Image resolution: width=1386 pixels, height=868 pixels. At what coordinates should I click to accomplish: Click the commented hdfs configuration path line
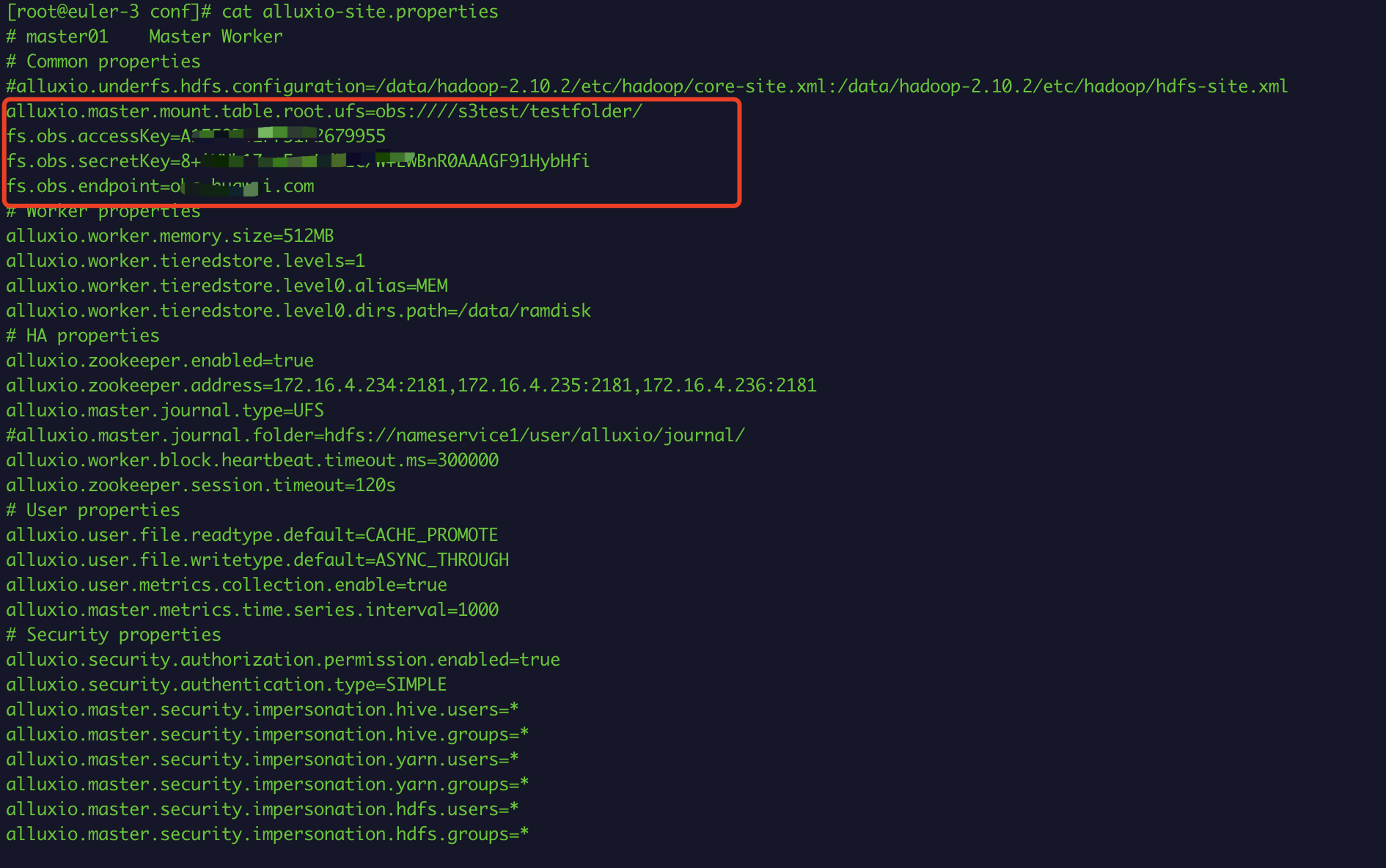645,86
